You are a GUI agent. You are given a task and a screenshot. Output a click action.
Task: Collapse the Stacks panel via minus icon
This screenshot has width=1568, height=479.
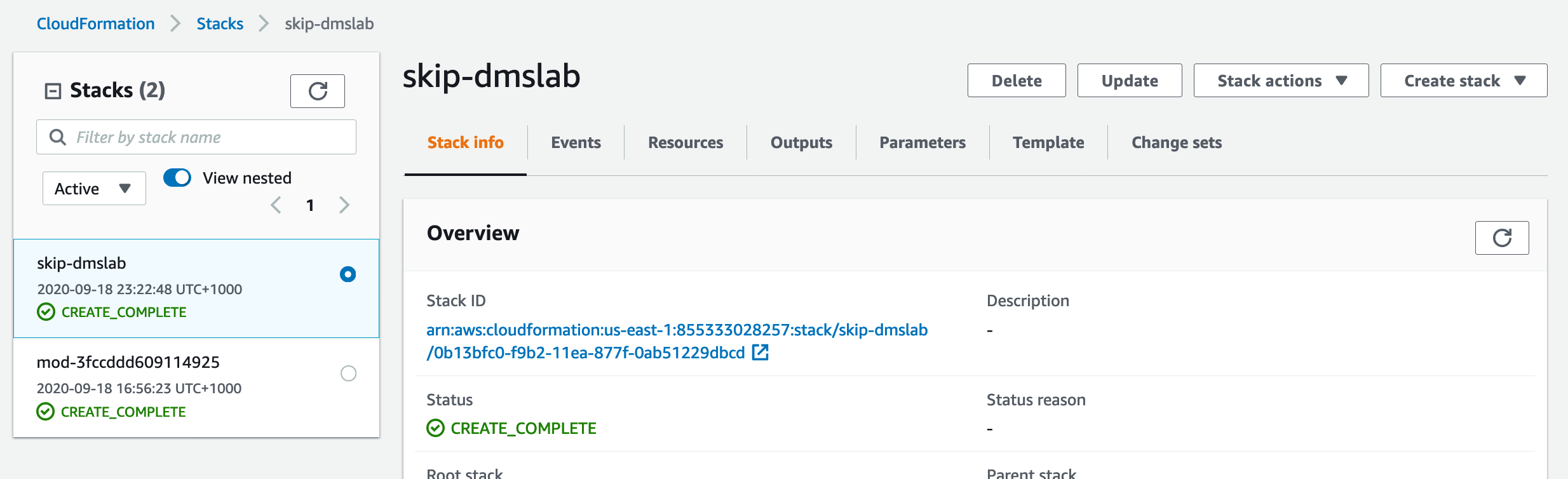53,91
